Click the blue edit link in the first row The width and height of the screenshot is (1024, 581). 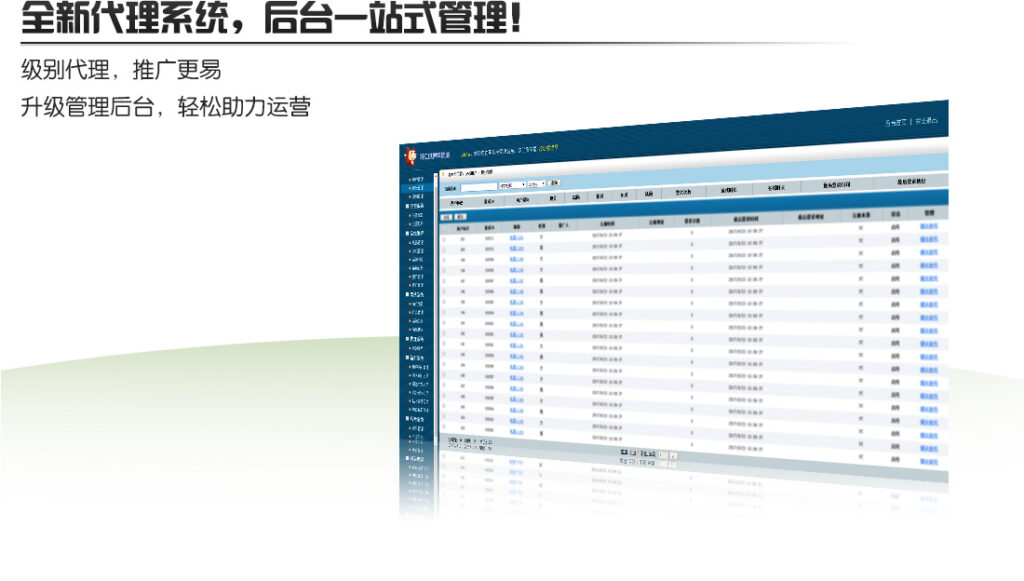[x=515, y=237]
